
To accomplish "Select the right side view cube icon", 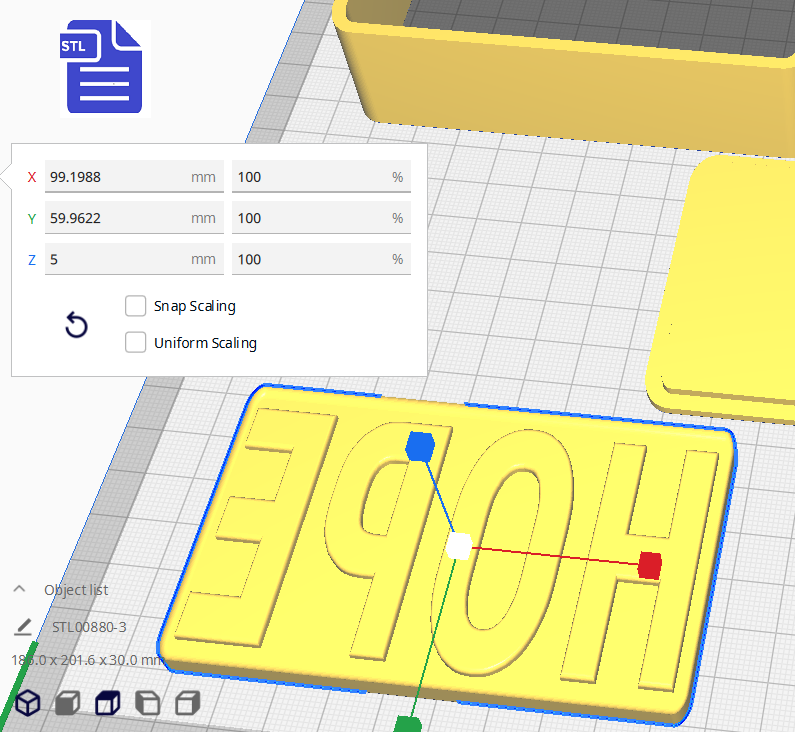I will (x=188, y=703).
